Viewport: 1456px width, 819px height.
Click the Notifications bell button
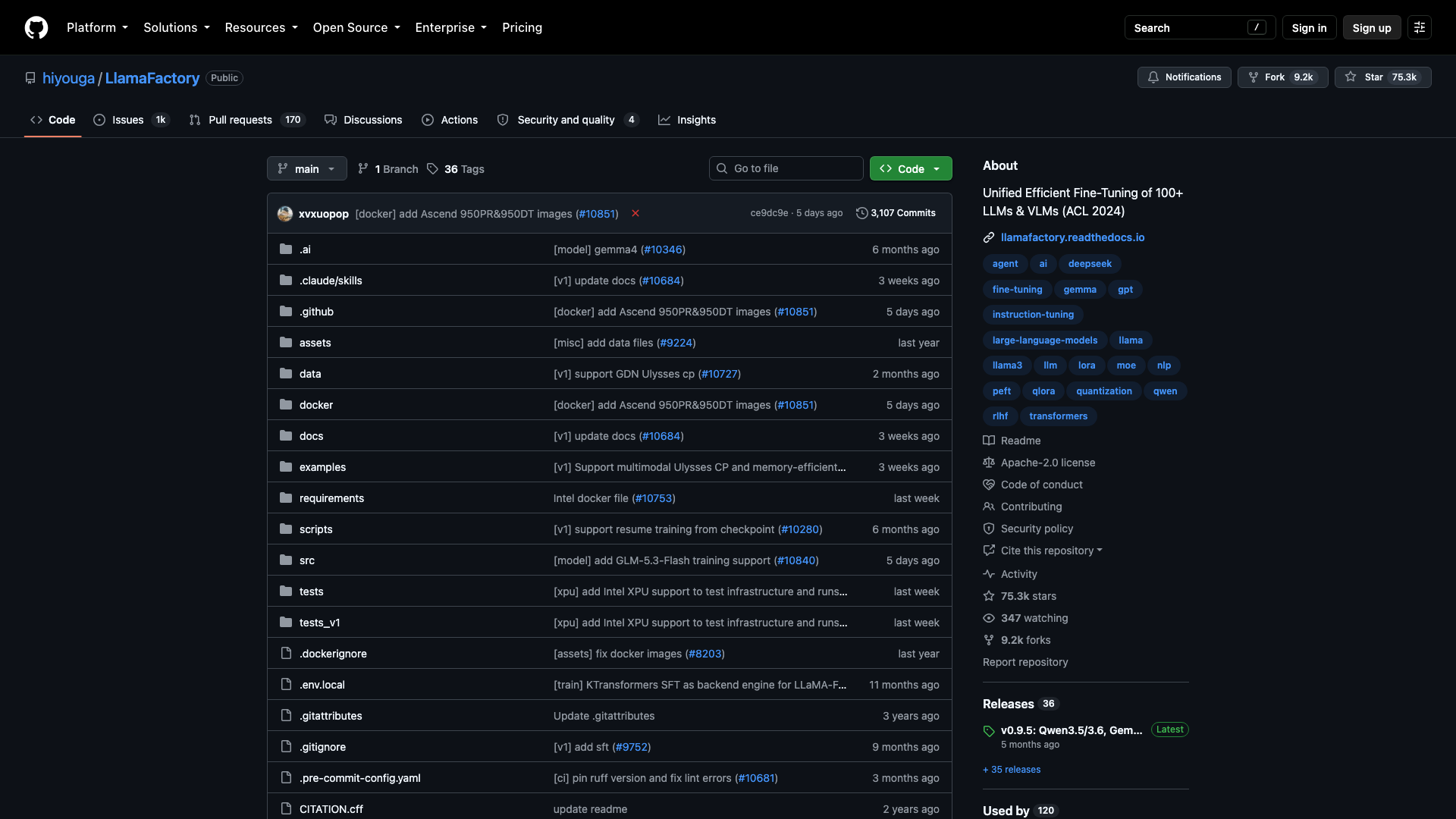click(x=1185, y=77)
